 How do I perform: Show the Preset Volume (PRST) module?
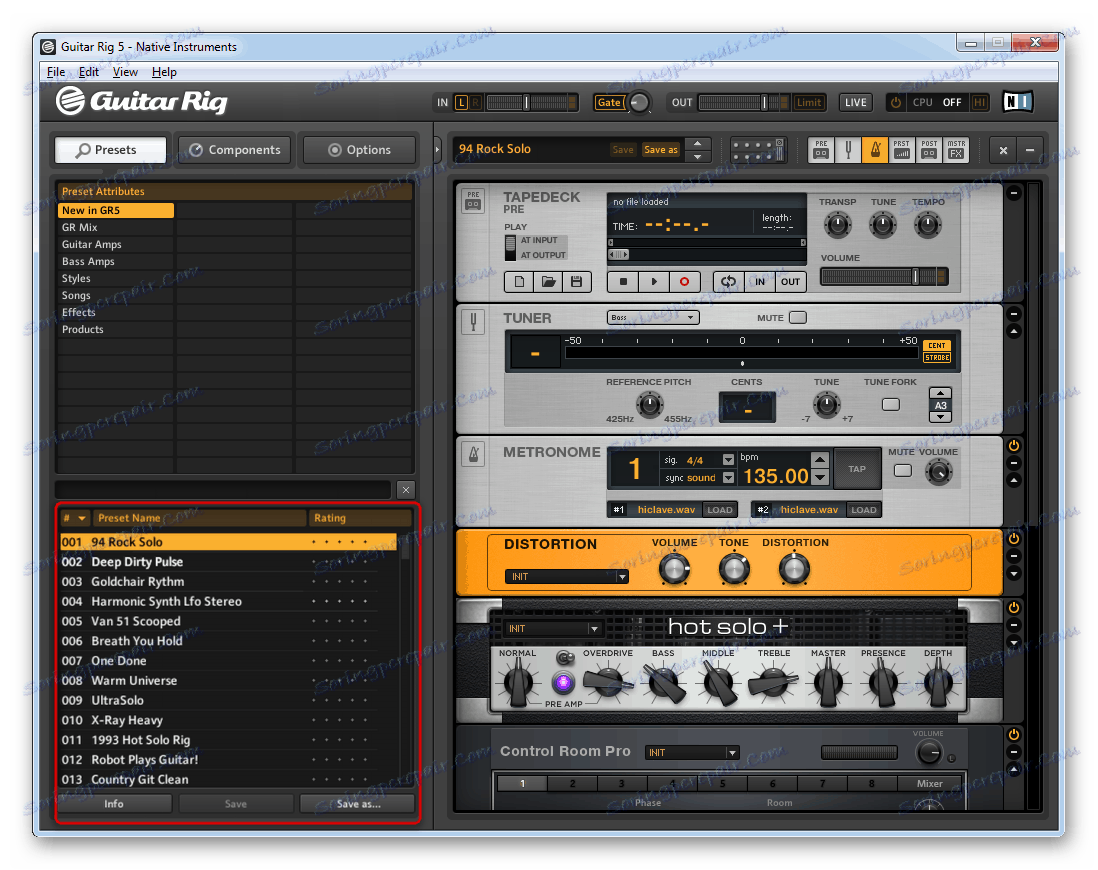point(901,149)
